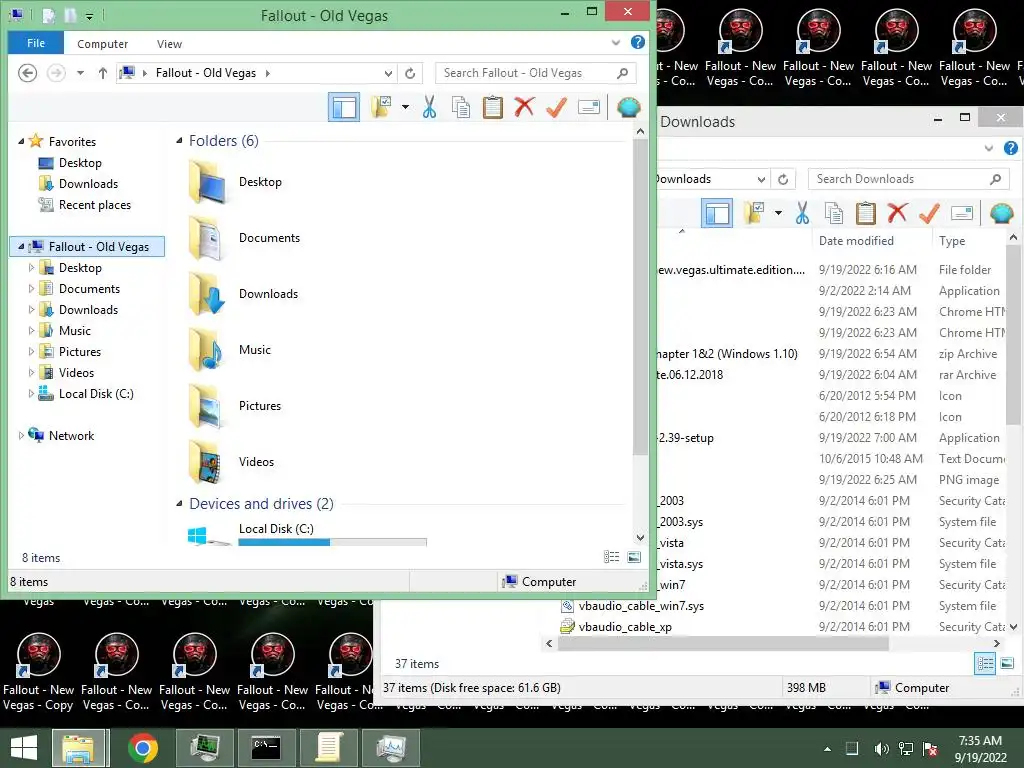The image size is (1024, 768).
Task: Open the View ribbon tab in Fallout window
Action: pos(169,44)
